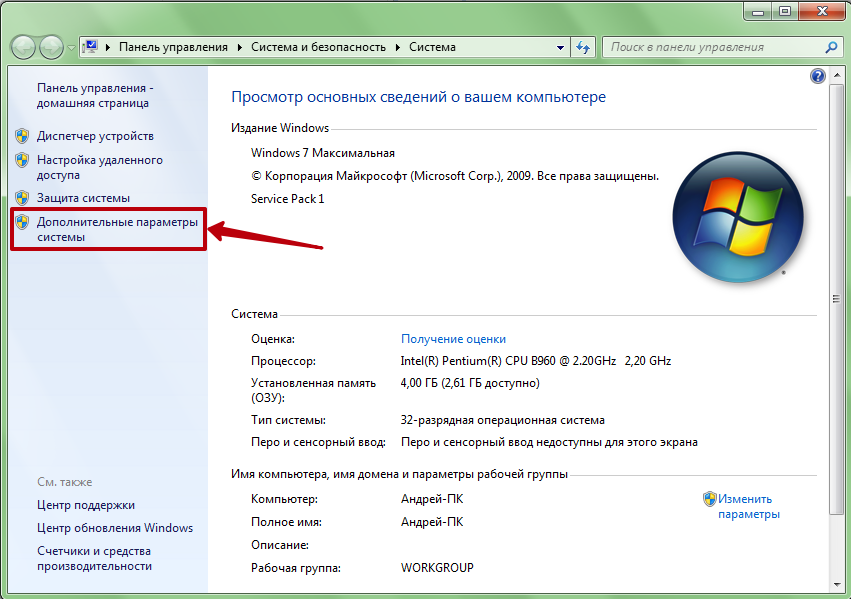Click the shield icon beside Защита системы
The width and height of the screenshot is (851, 599).
[22, 197]
